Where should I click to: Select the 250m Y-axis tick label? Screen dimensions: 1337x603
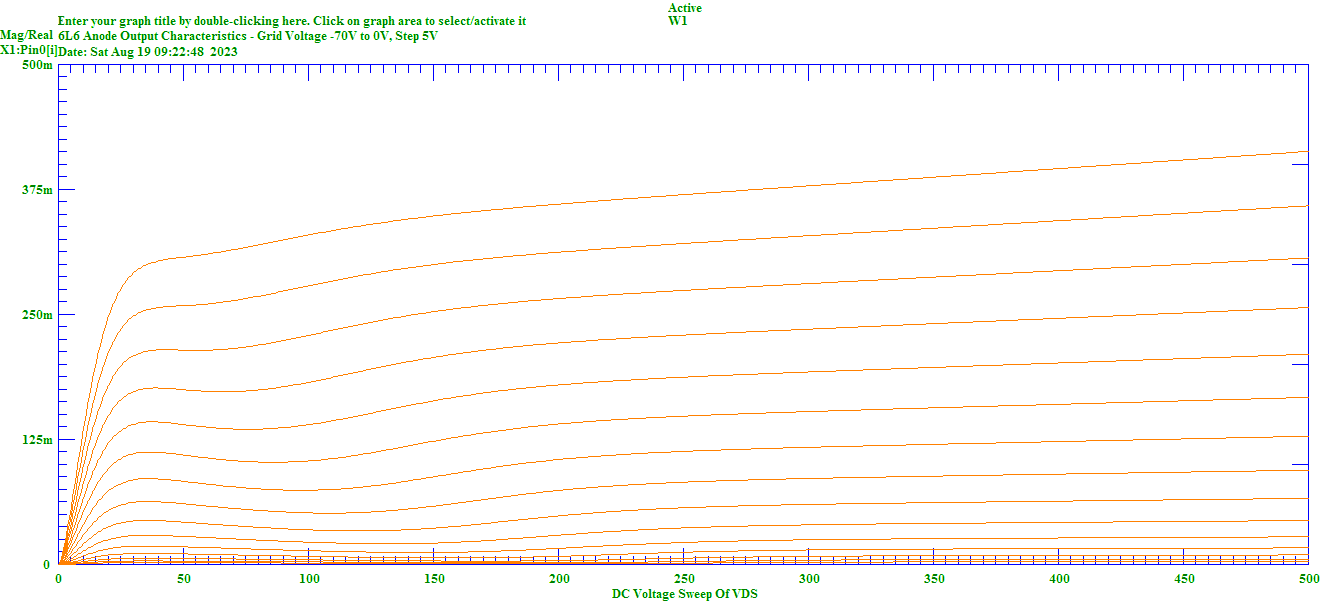[x=37, y=315]
